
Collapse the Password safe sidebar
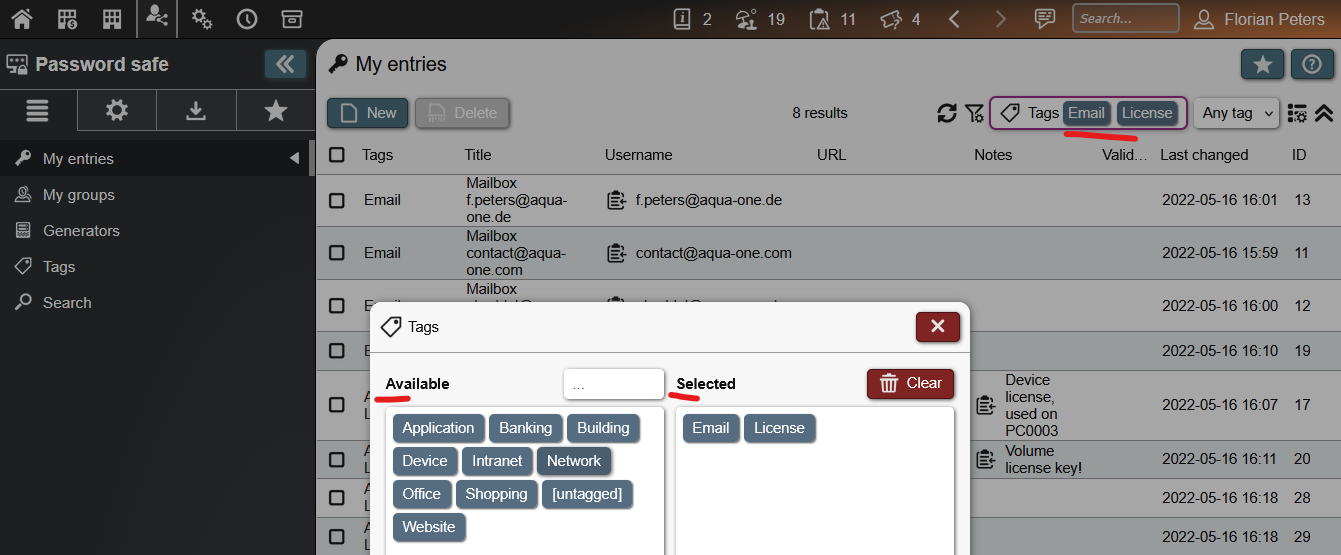pos(285,64)
